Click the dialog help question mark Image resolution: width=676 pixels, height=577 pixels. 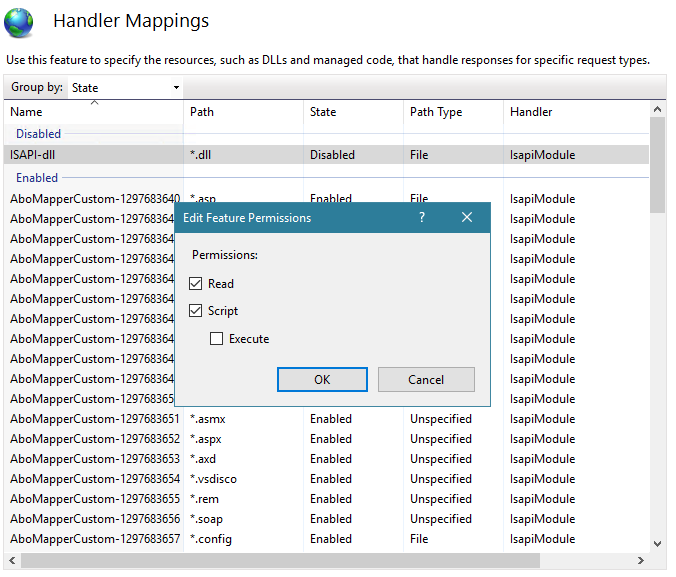point(421,217)
